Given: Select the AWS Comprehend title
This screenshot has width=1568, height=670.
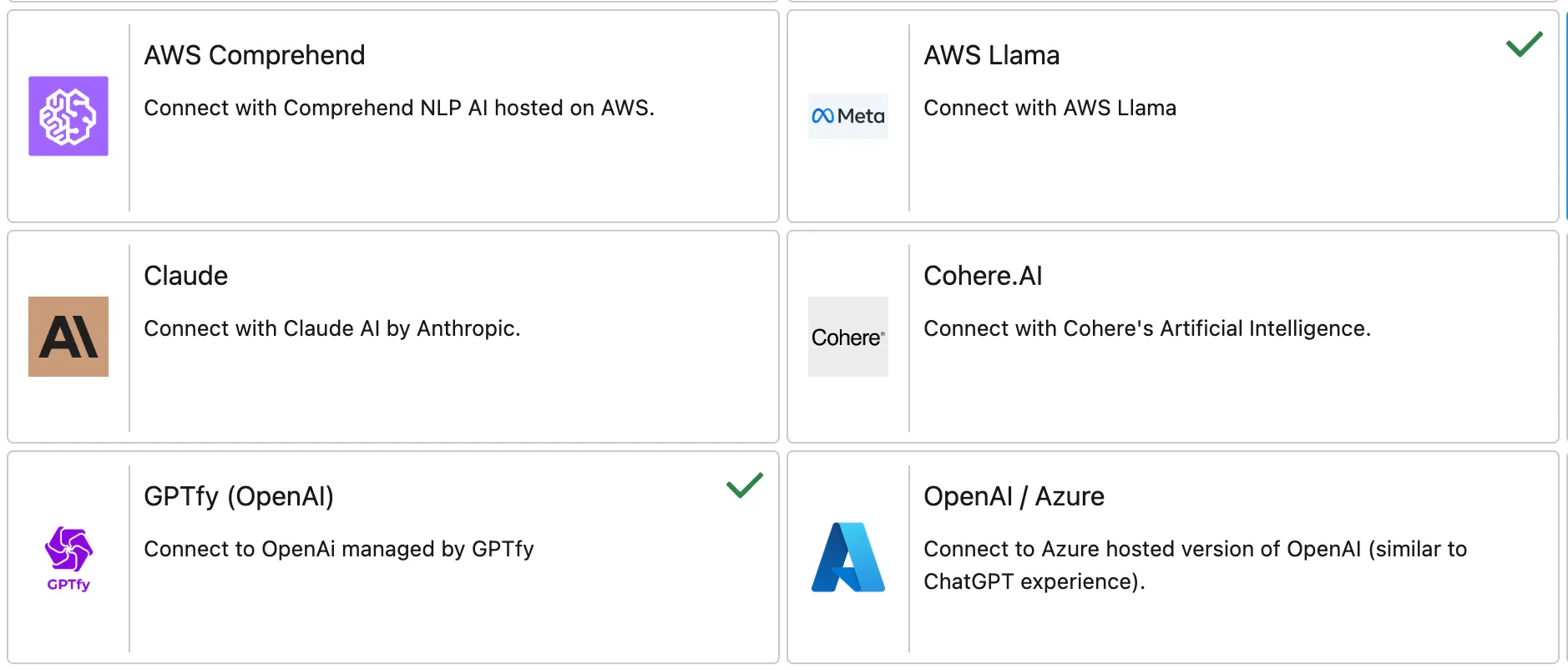Looking at the screenshot, I should pos(254,55).
